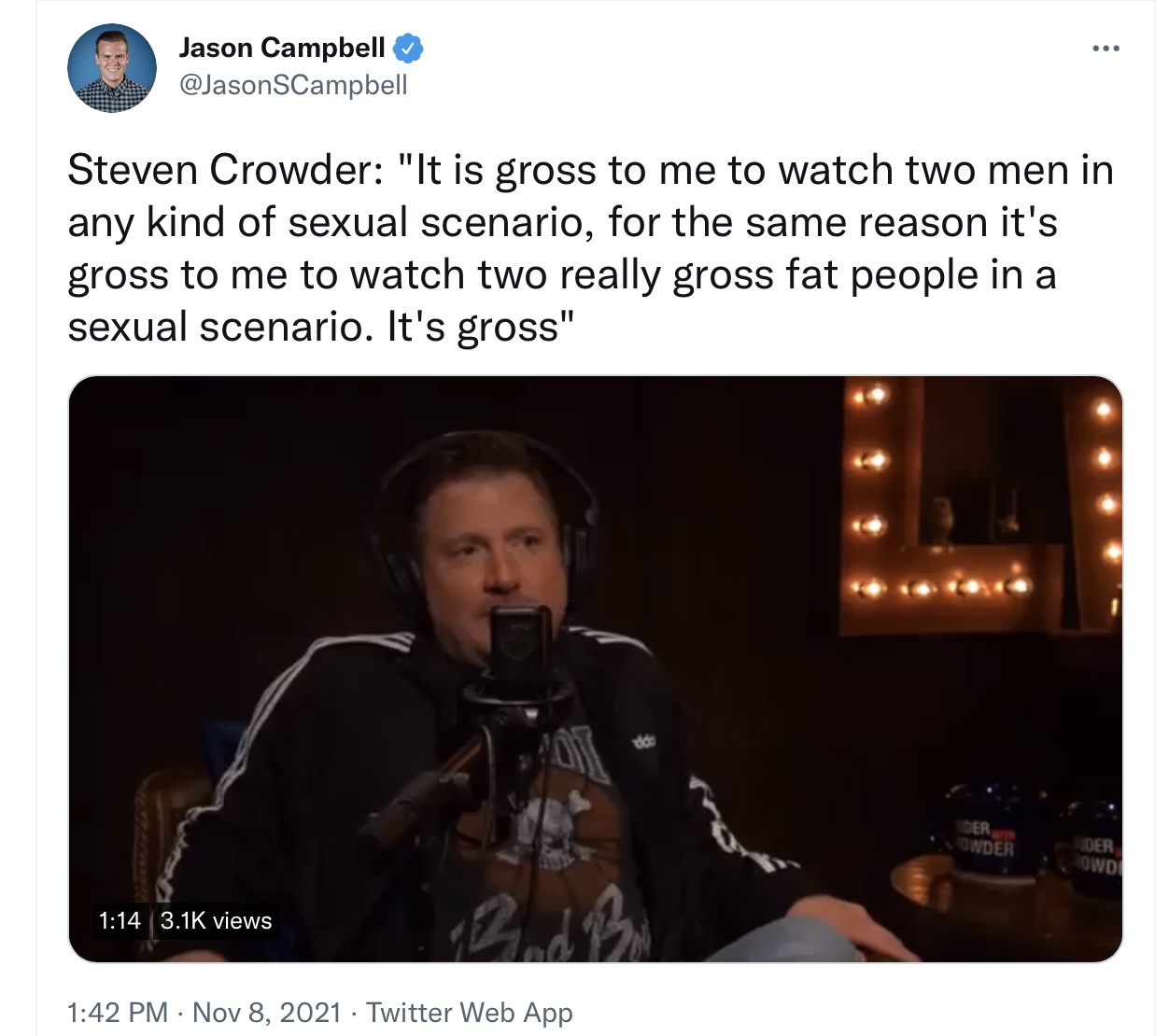Open the Twitter Web App source link
This screenshot has width=1169, height=1036.
click(x=470, y=1012)
